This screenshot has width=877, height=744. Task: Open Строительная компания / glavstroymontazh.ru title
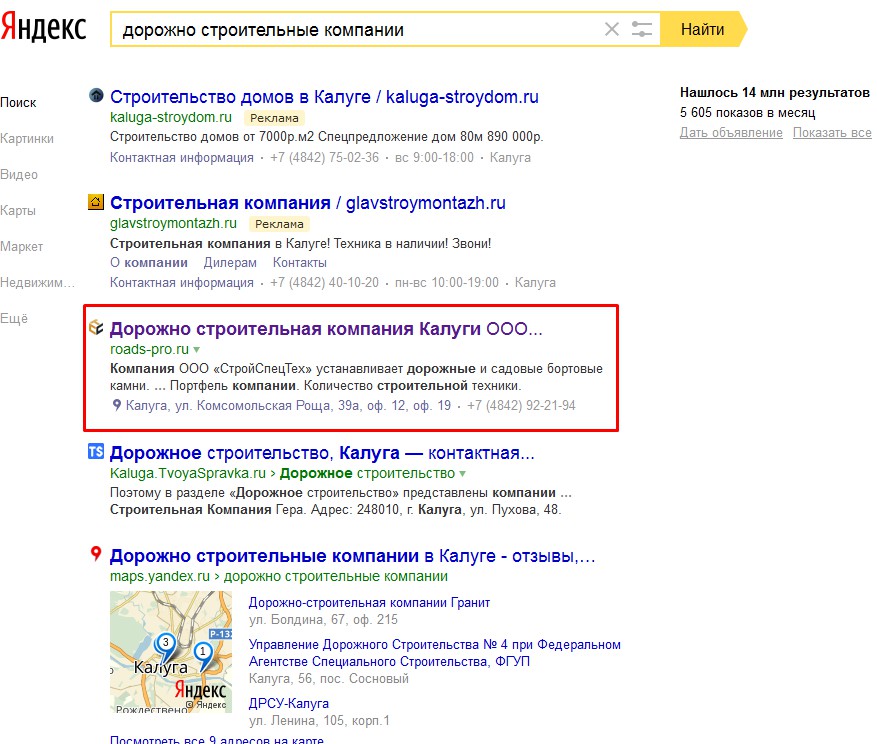coord(308,203)
